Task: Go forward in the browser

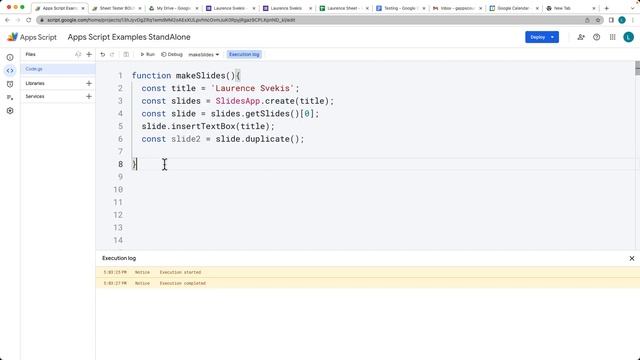Action: [x=18, y=20]
